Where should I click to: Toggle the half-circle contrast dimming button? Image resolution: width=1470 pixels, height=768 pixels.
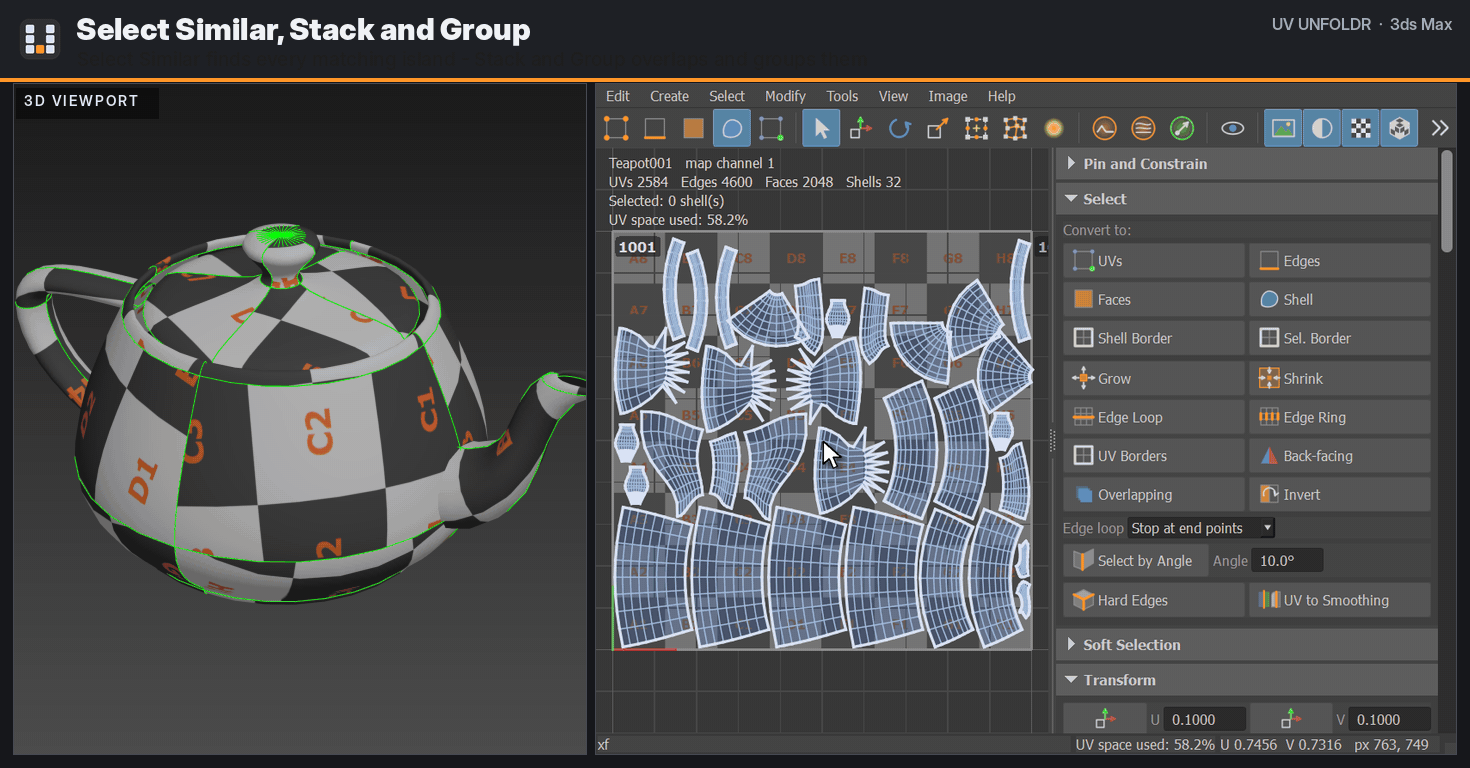pos(1322,128)
